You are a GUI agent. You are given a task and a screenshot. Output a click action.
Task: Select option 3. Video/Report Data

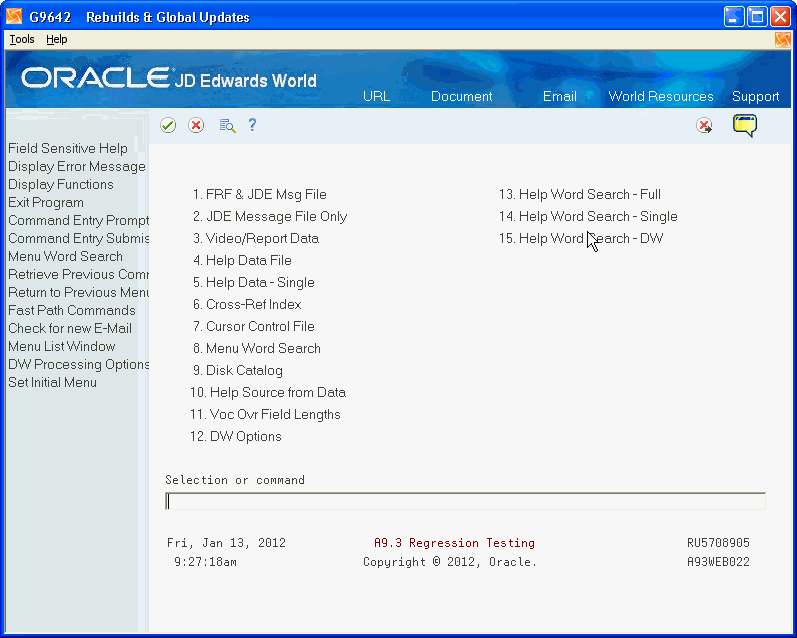coord(256,238)
